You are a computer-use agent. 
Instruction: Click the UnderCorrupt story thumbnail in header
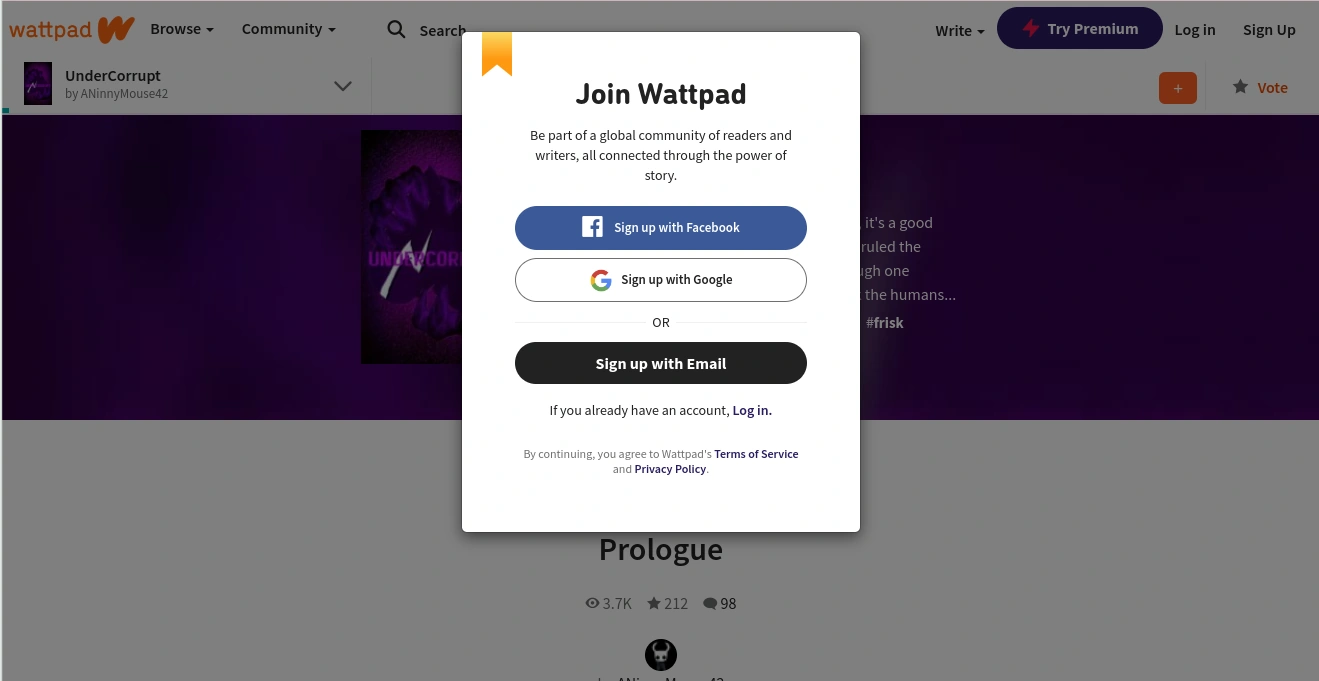click(38, 84)
